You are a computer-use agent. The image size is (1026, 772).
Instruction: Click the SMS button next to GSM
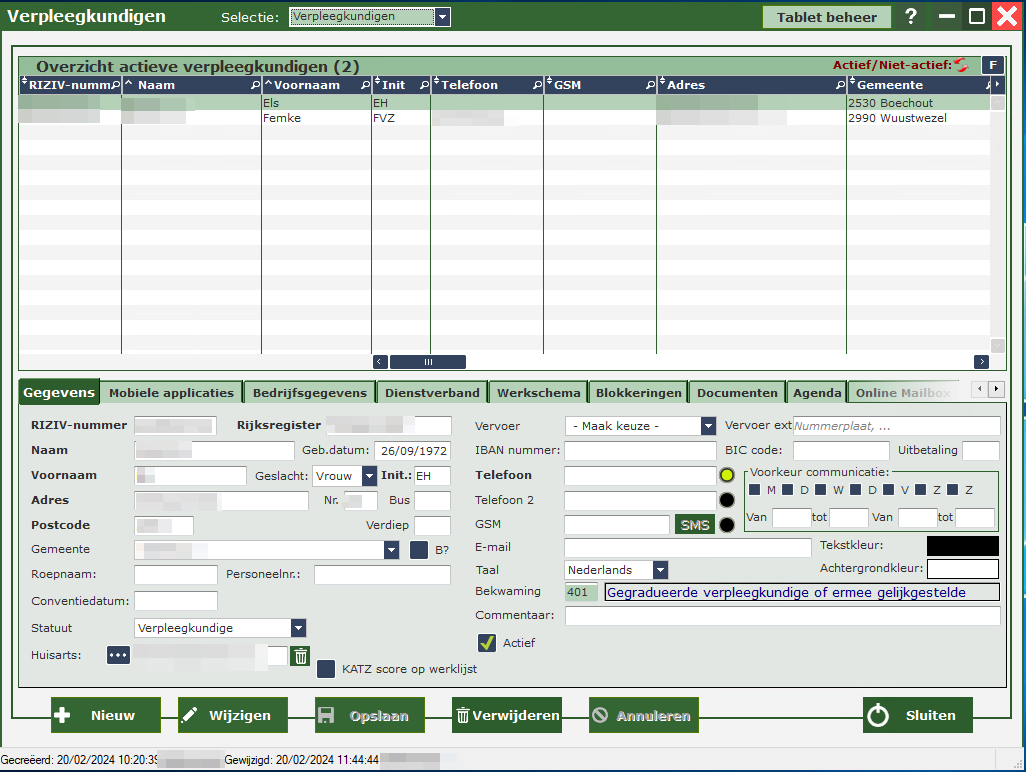point(694,525)
